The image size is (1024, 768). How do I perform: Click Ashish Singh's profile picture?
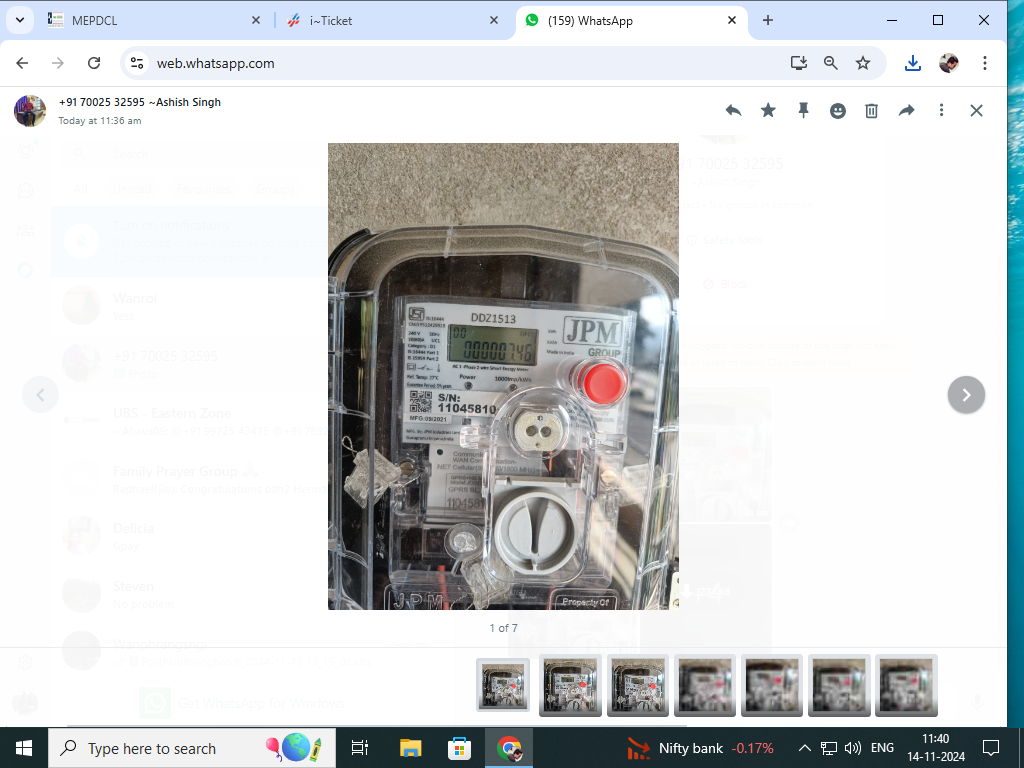(30, 110)
